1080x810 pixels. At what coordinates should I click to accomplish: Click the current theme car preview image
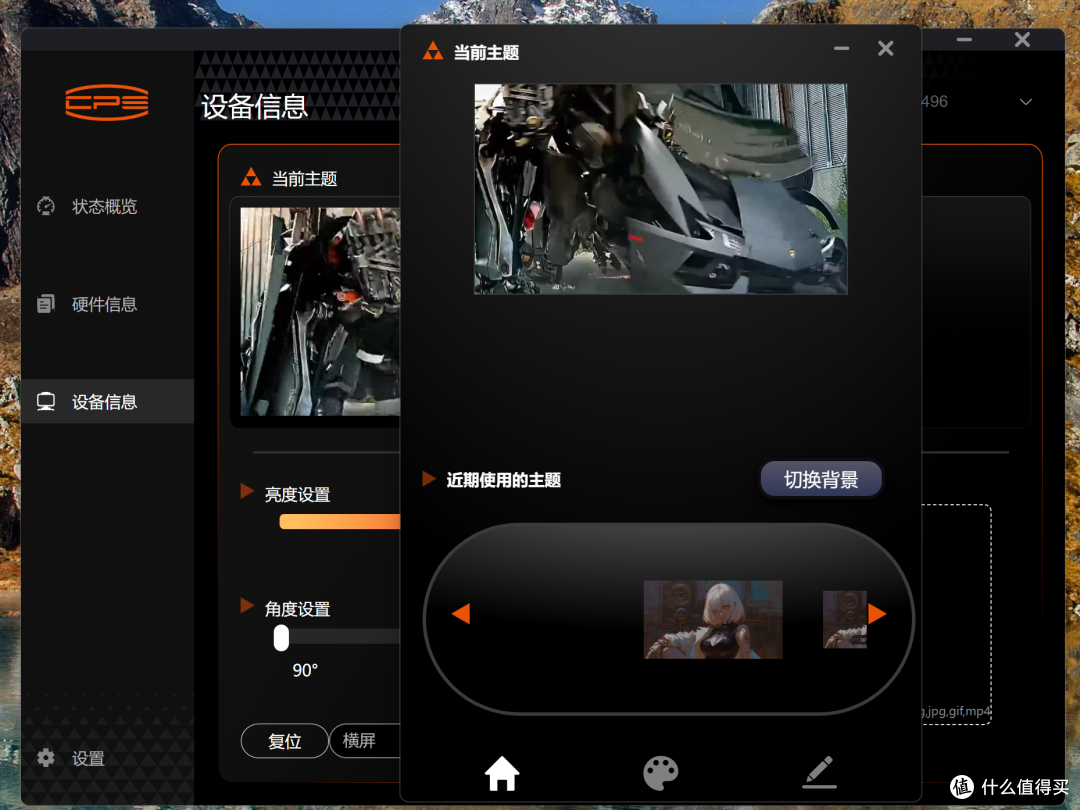(661, 189)
